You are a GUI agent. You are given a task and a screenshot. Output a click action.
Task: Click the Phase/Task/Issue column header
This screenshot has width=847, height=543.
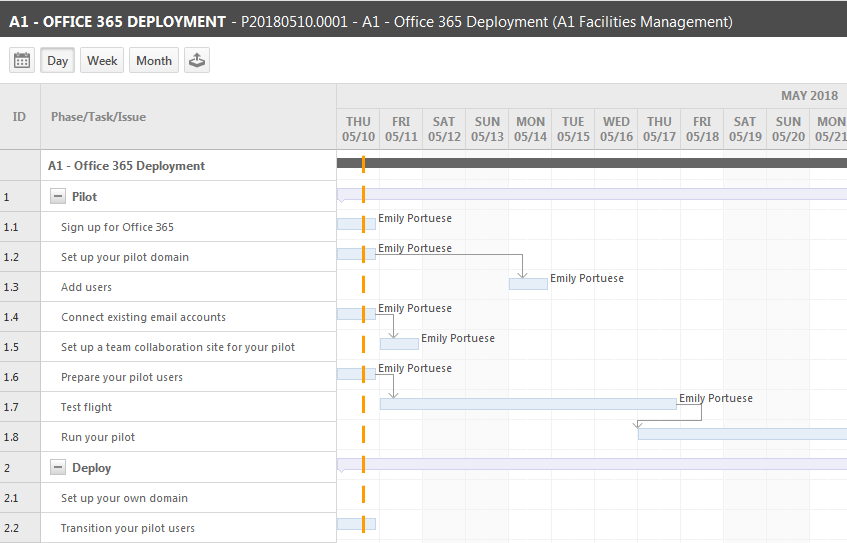tap(98, 117)
